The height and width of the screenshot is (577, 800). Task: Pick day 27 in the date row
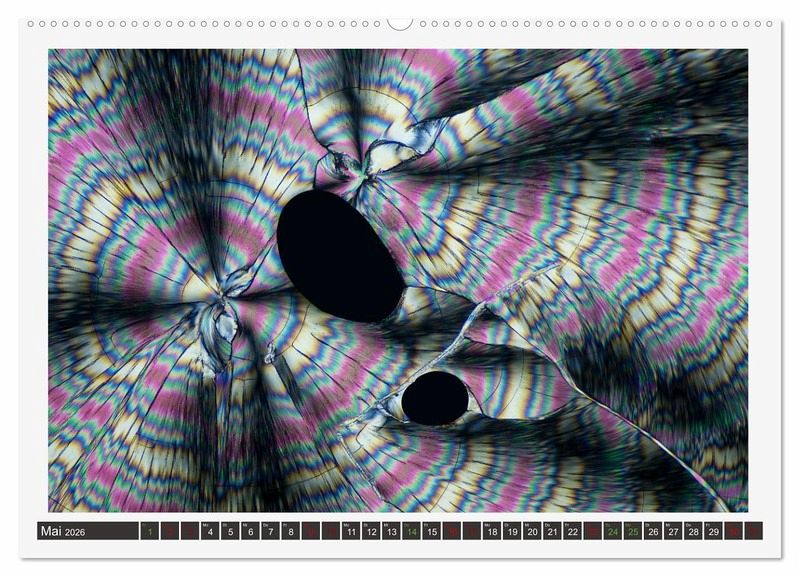[673, 531]
